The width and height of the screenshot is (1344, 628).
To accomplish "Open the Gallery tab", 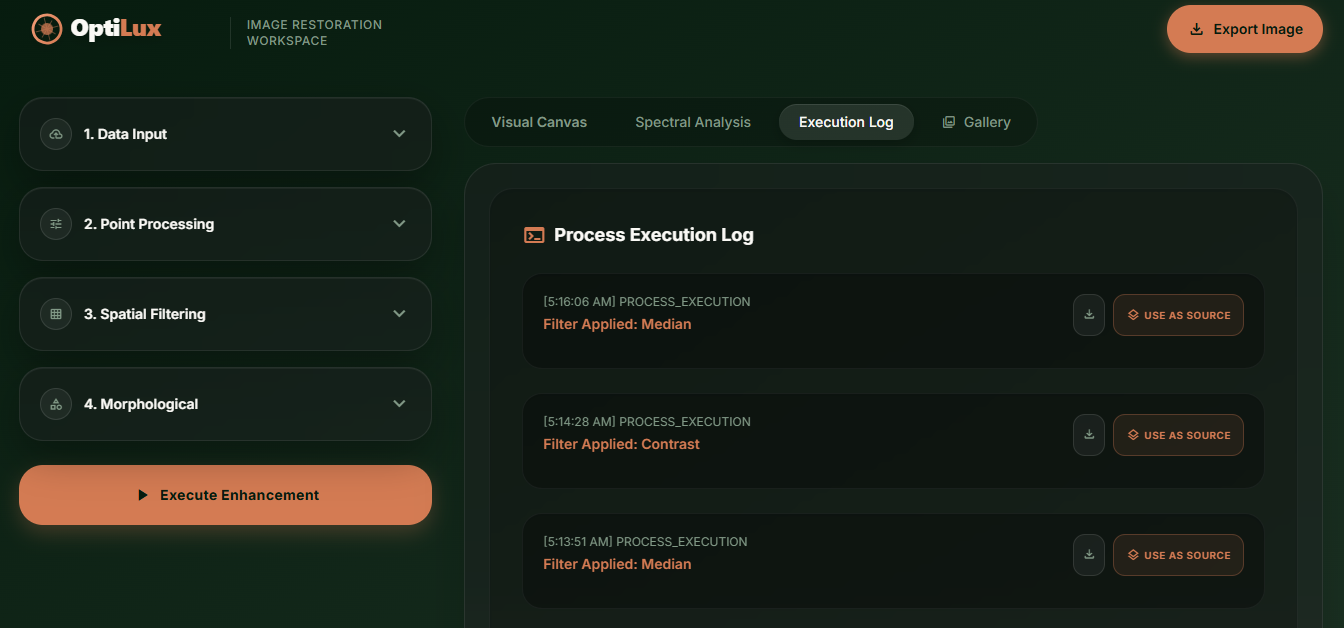I will click(976, 122).
